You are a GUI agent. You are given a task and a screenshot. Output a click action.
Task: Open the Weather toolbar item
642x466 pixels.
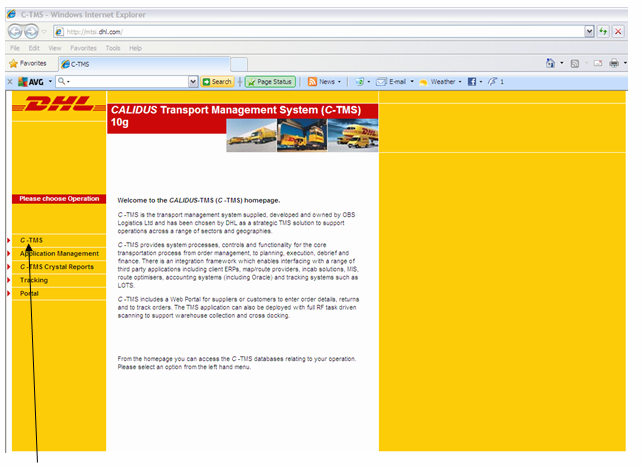point(437,82)
